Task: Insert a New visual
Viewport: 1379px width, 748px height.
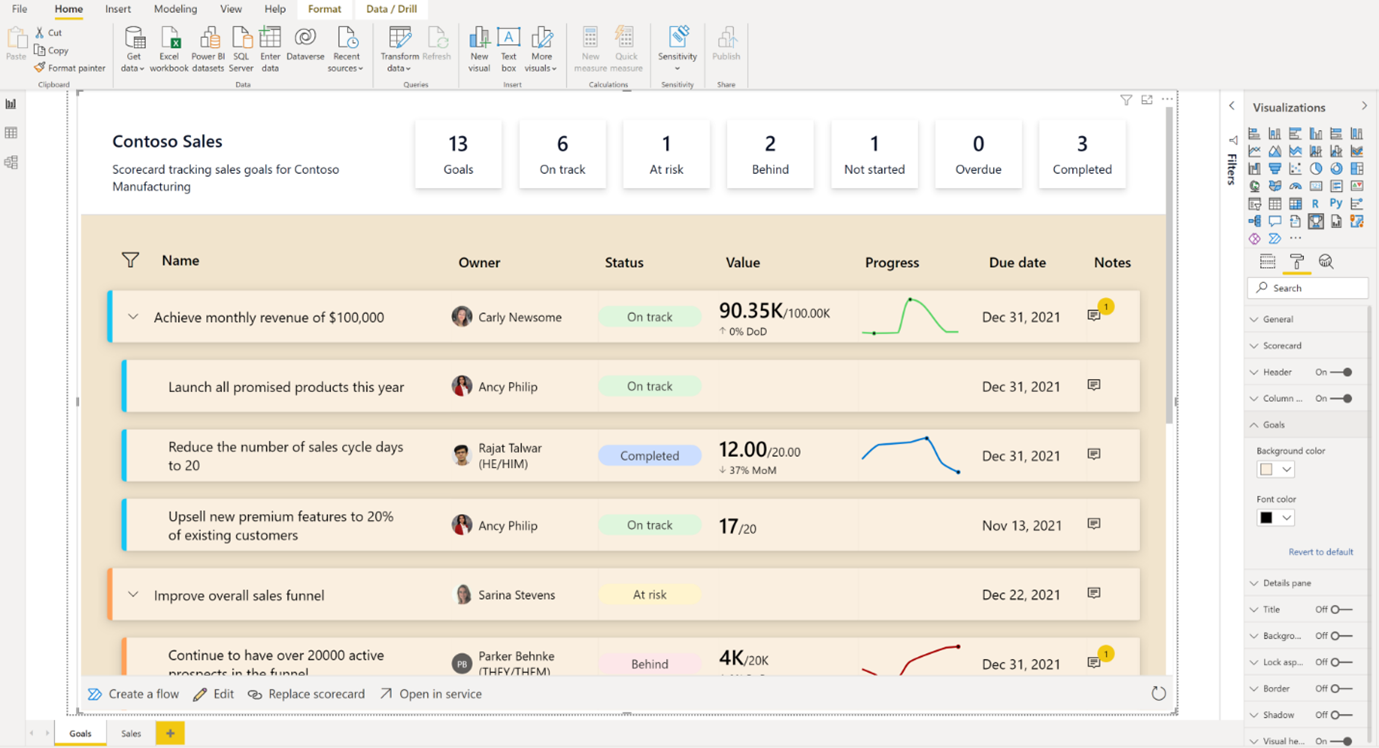Action: [x=479, y=49]
